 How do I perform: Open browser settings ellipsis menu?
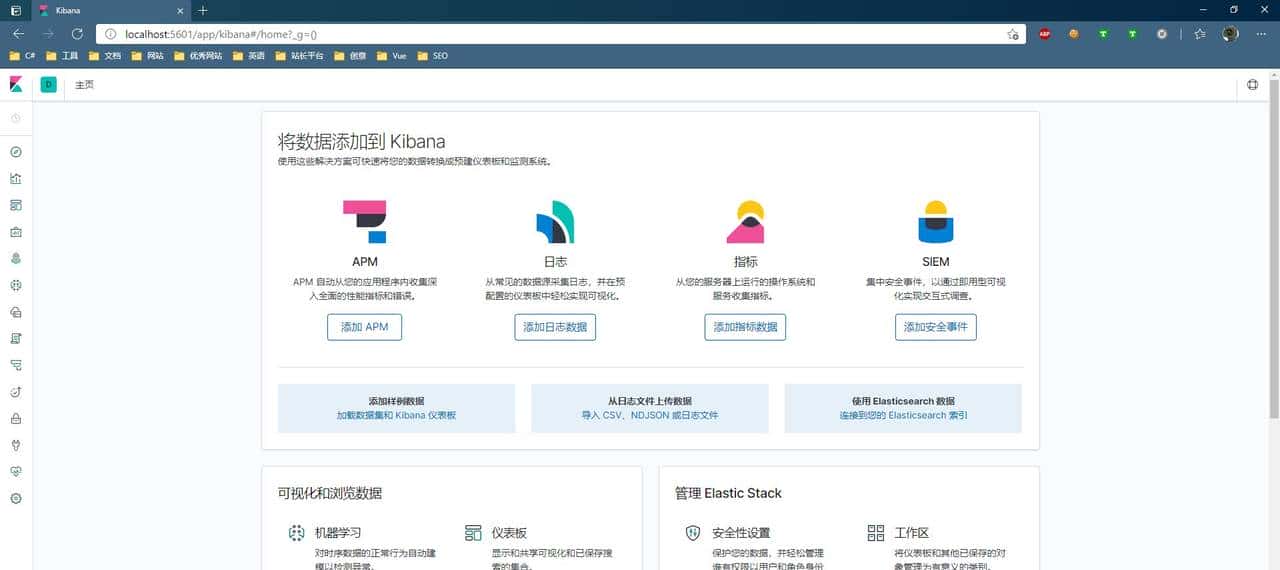point(1260,33)
